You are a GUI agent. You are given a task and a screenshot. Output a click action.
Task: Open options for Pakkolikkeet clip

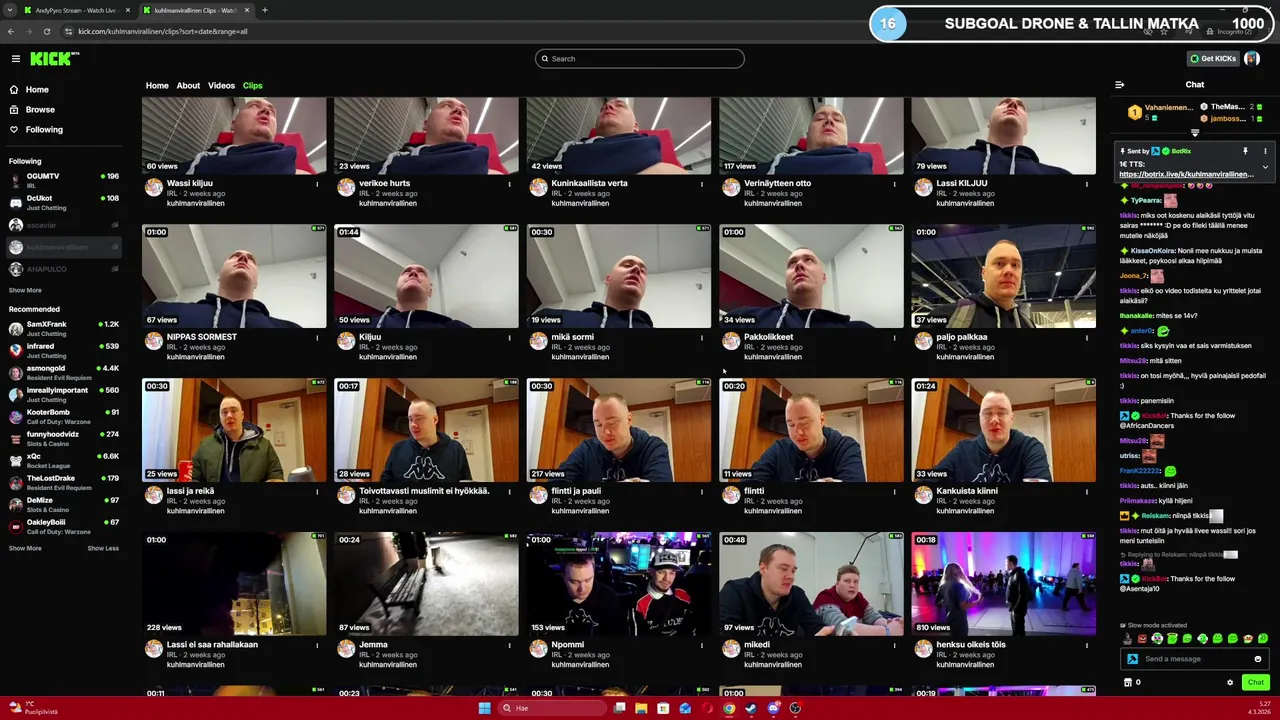894,338
